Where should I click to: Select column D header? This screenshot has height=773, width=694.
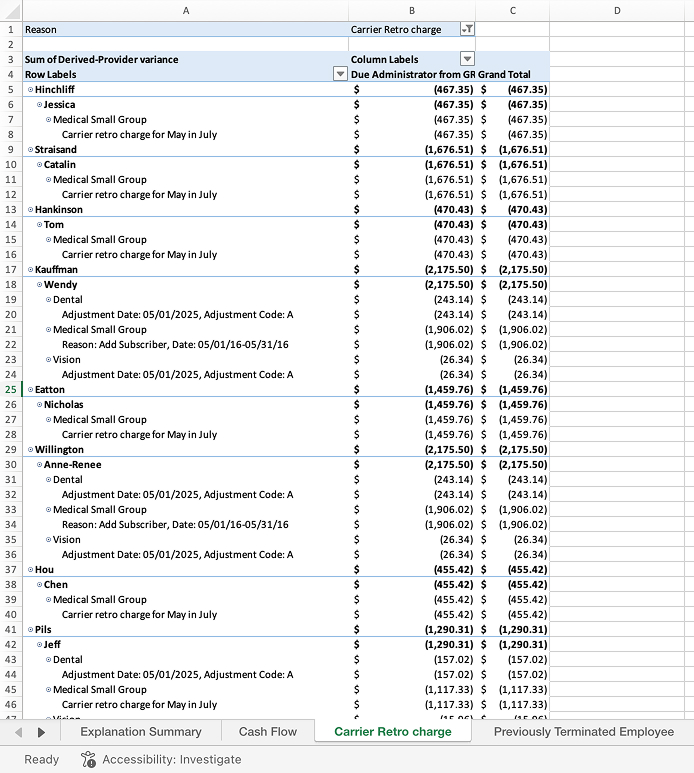tap(617, 10)
